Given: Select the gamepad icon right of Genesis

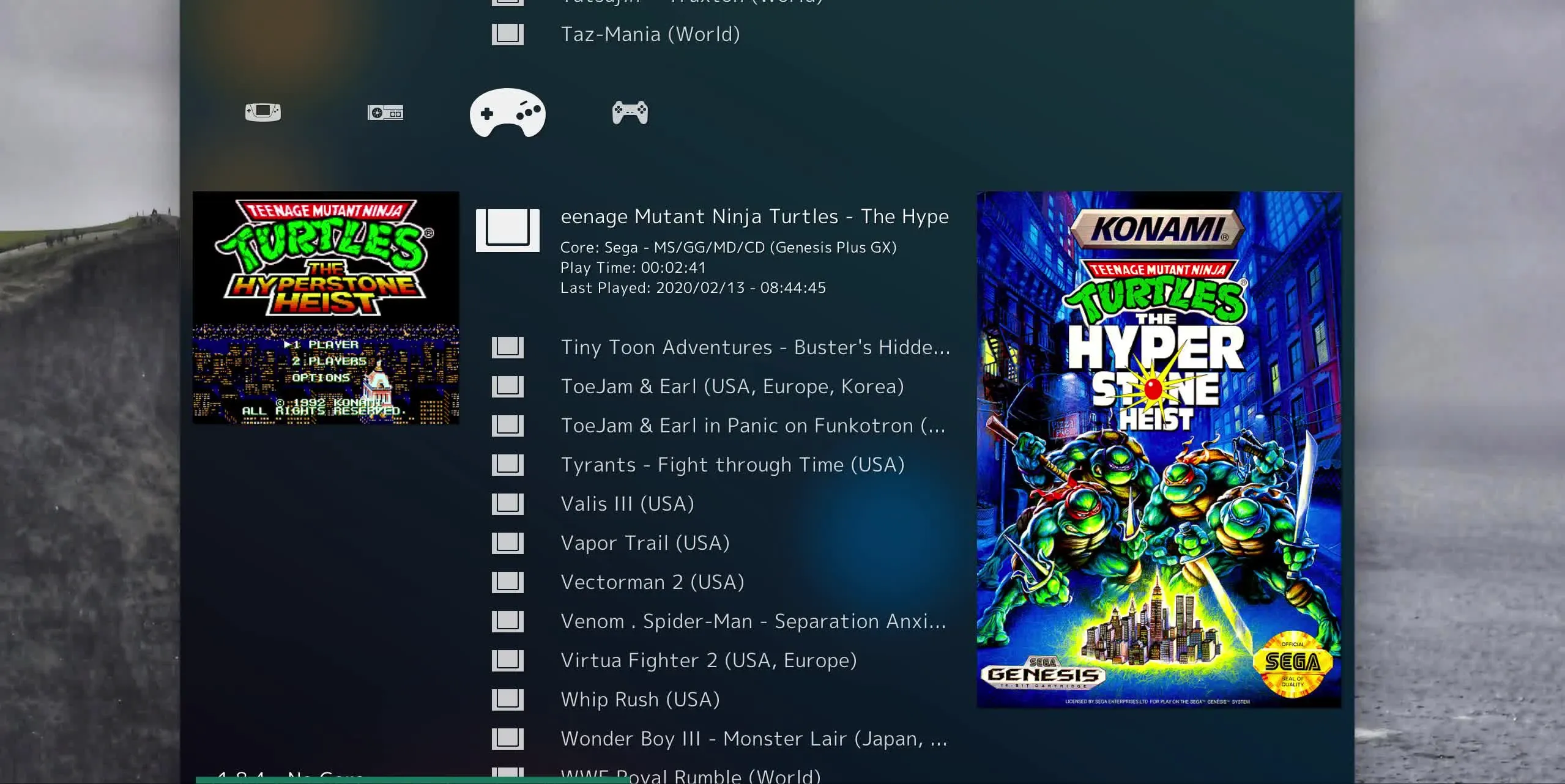Looking at the screenshot, I should (x=630, y=113).
